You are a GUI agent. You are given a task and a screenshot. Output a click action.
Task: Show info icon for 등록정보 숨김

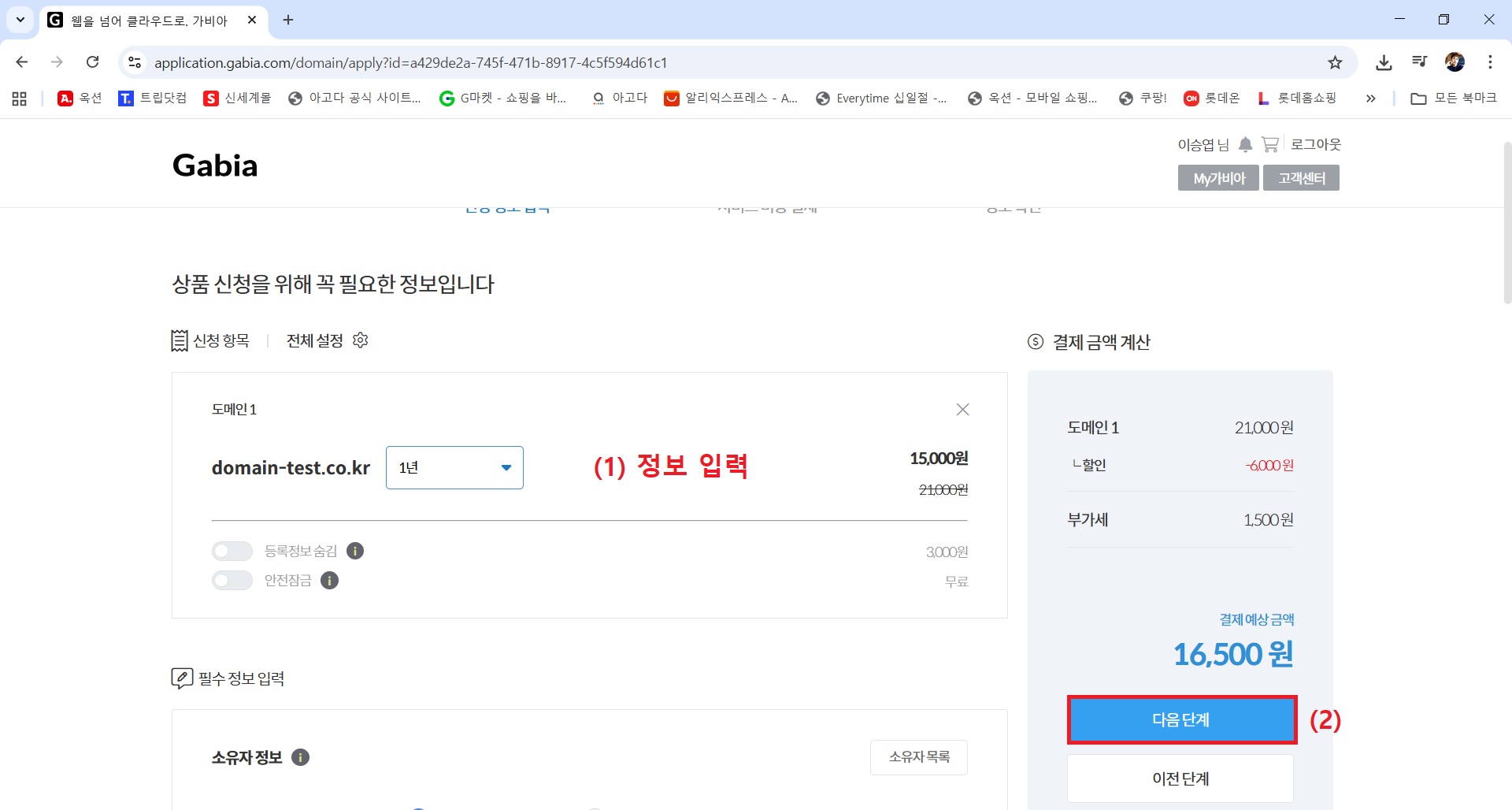coord(355,551)
